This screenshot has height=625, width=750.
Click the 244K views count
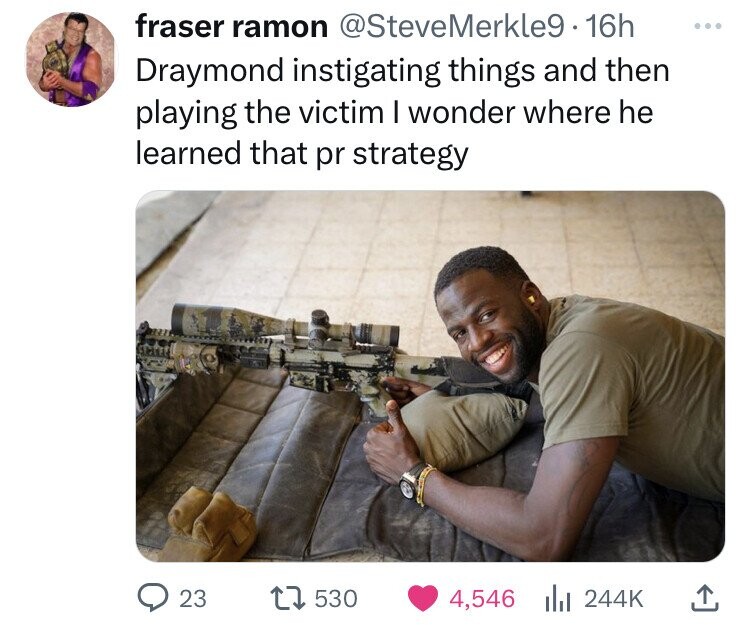coord(614,599)
